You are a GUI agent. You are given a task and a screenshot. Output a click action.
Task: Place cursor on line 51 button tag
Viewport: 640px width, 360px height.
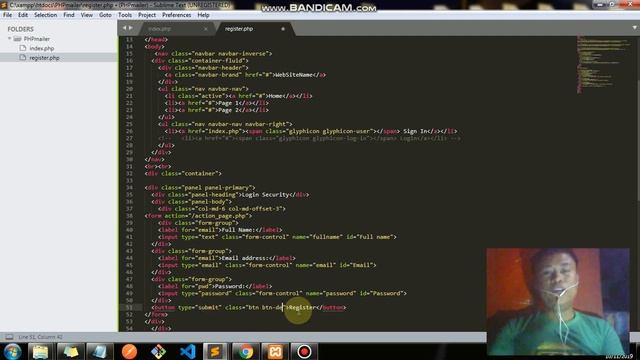coord(249,307)
